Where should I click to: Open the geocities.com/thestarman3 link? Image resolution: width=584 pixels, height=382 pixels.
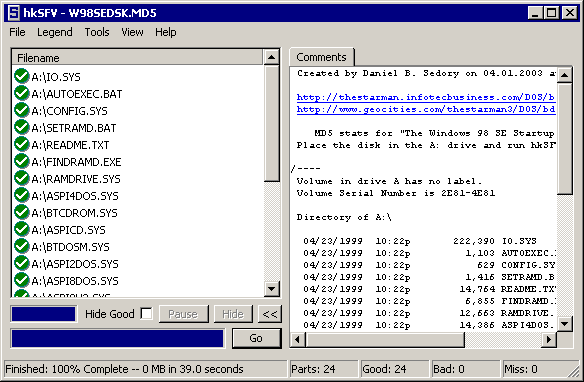426,109
